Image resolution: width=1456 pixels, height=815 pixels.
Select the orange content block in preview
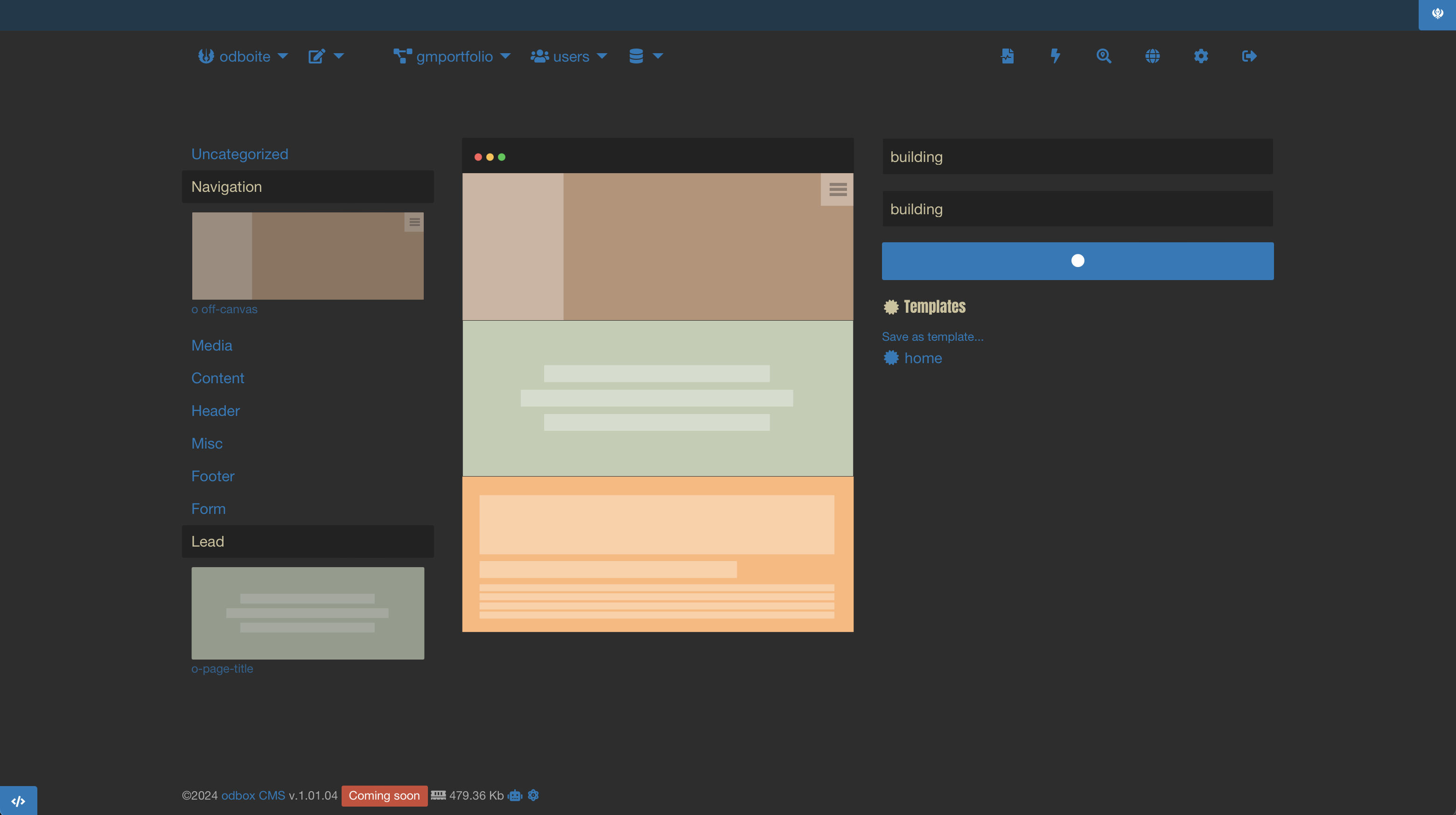(x=658, y=555)
